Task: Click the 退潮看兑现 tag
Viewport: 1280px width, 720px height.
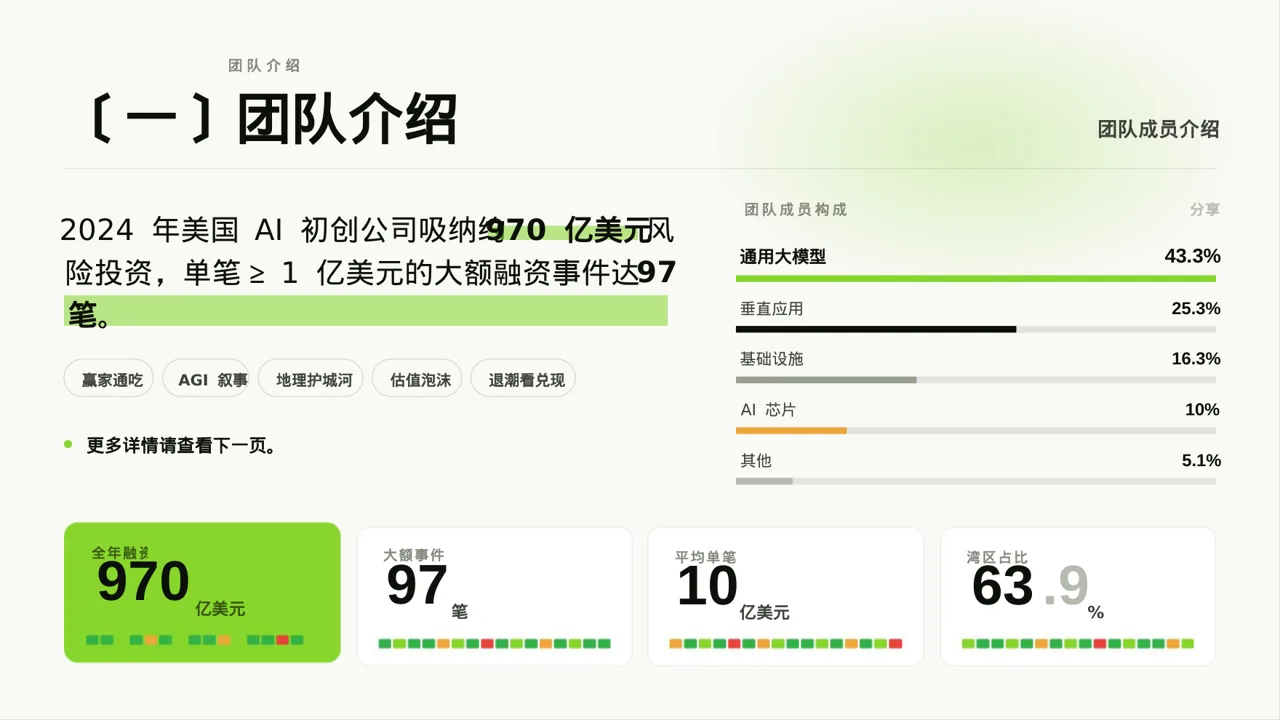Action: pyautogui.click(x=524, y=380)
